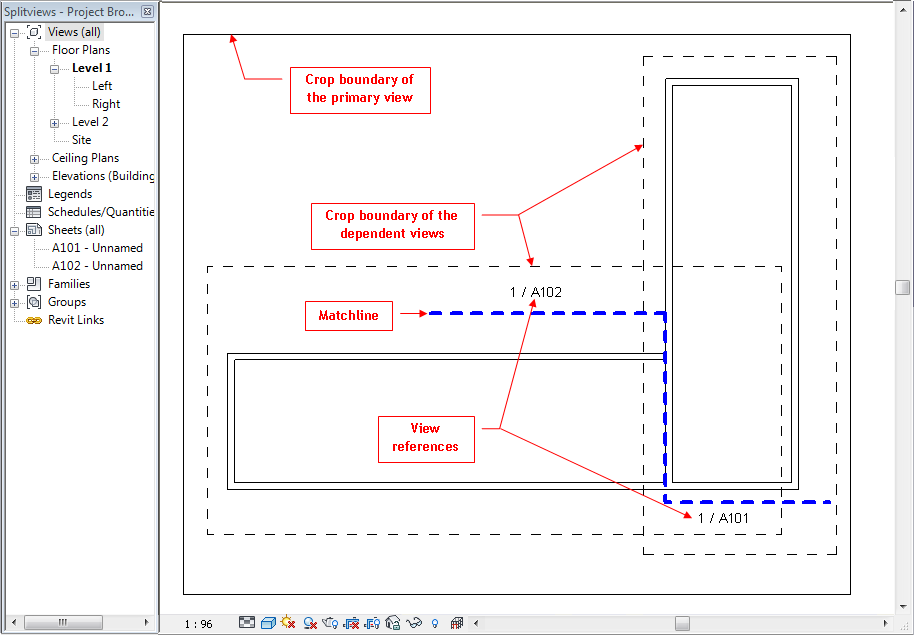This screenshot has width=914, height=635.
Task: Select Floor Plans in the browser
Action: 80,50
